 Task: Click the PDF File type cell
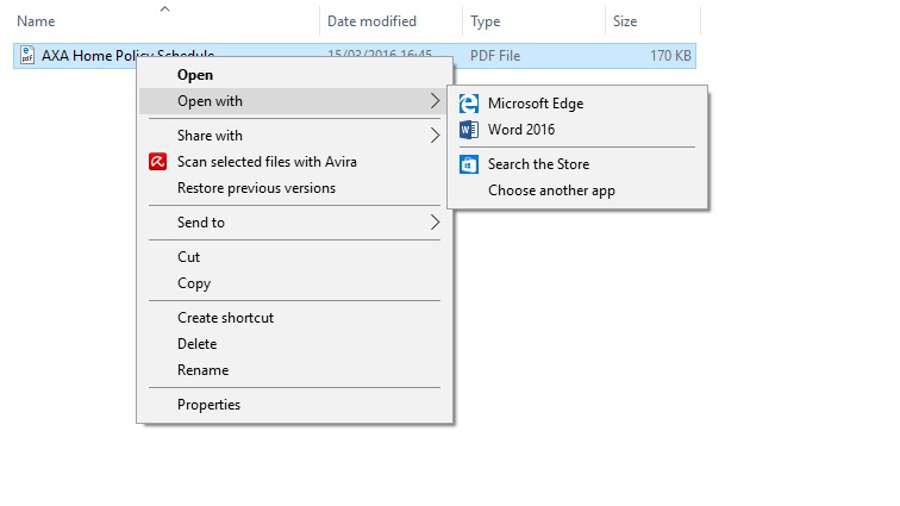click(495, 56)
